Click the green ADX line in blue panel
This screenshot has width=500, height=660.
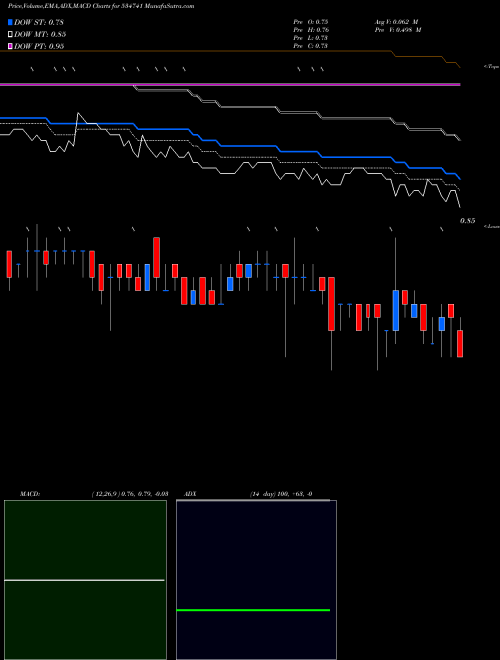point(253,609)
